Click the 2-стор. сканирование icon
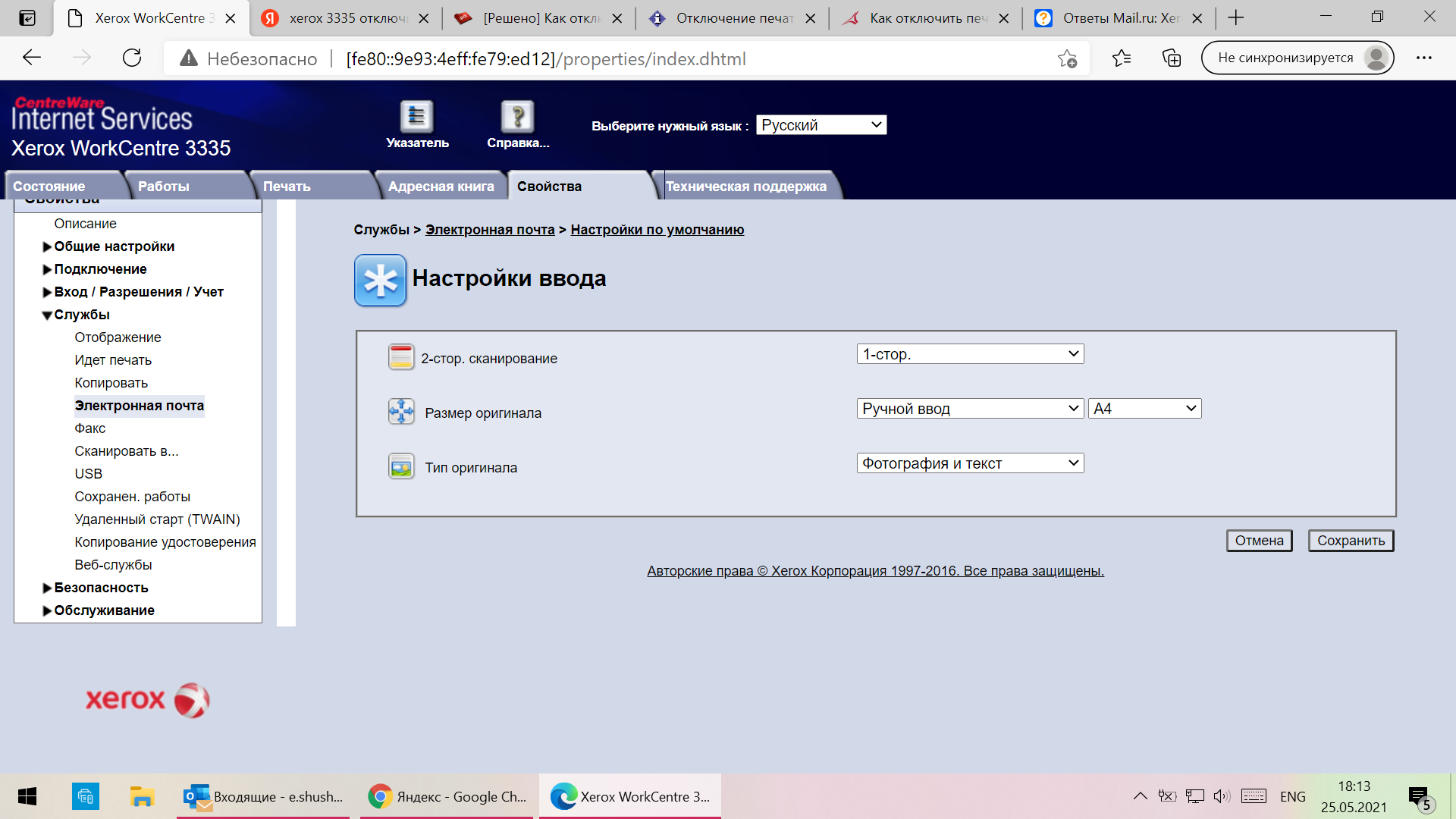The height and width of the screenshot is (819, 1456). [x=401, y=356]
